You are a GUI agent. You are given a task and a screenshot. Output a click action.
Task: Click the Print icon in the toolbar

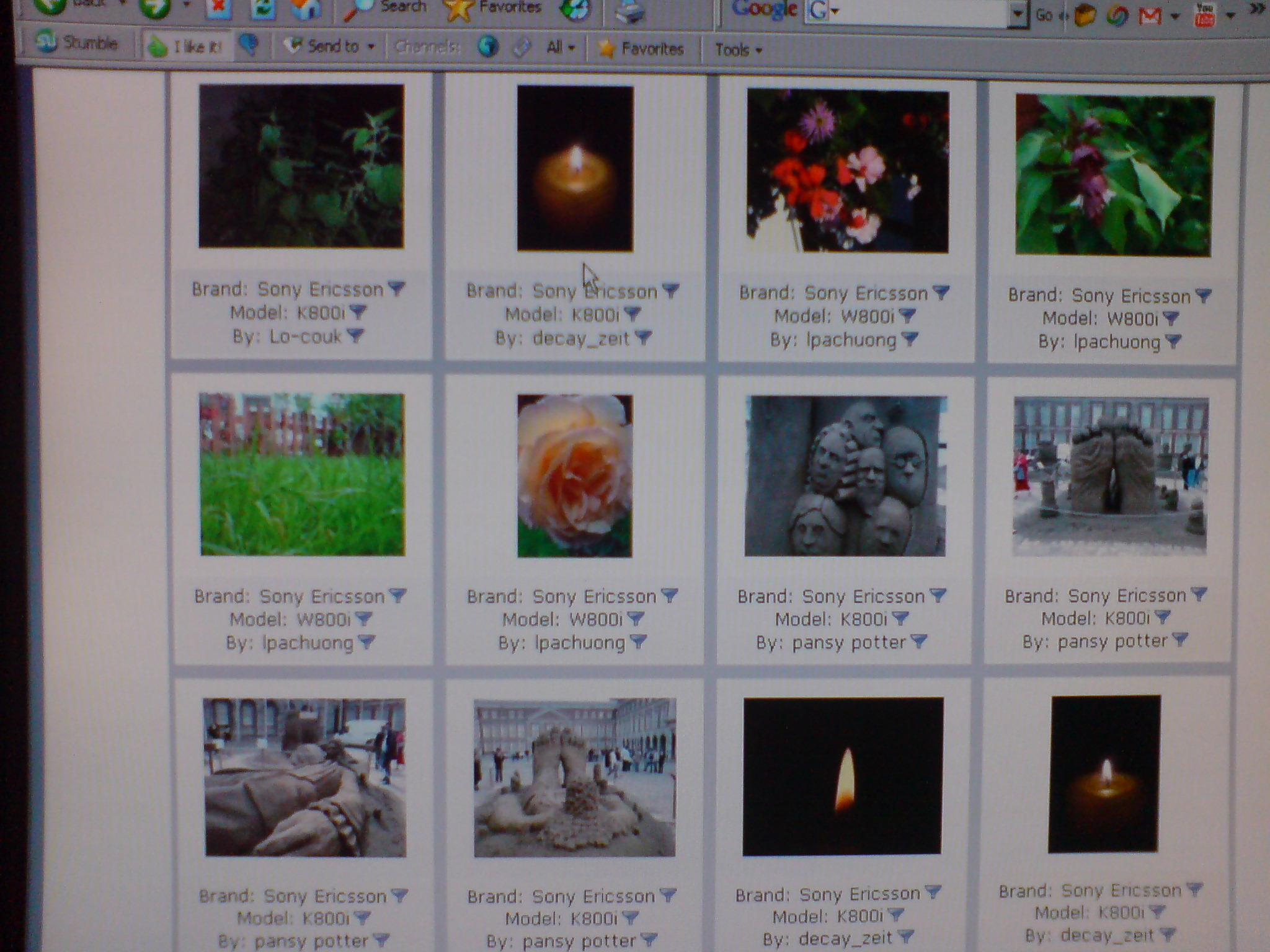pyautogui.click(x=630, y=10)
